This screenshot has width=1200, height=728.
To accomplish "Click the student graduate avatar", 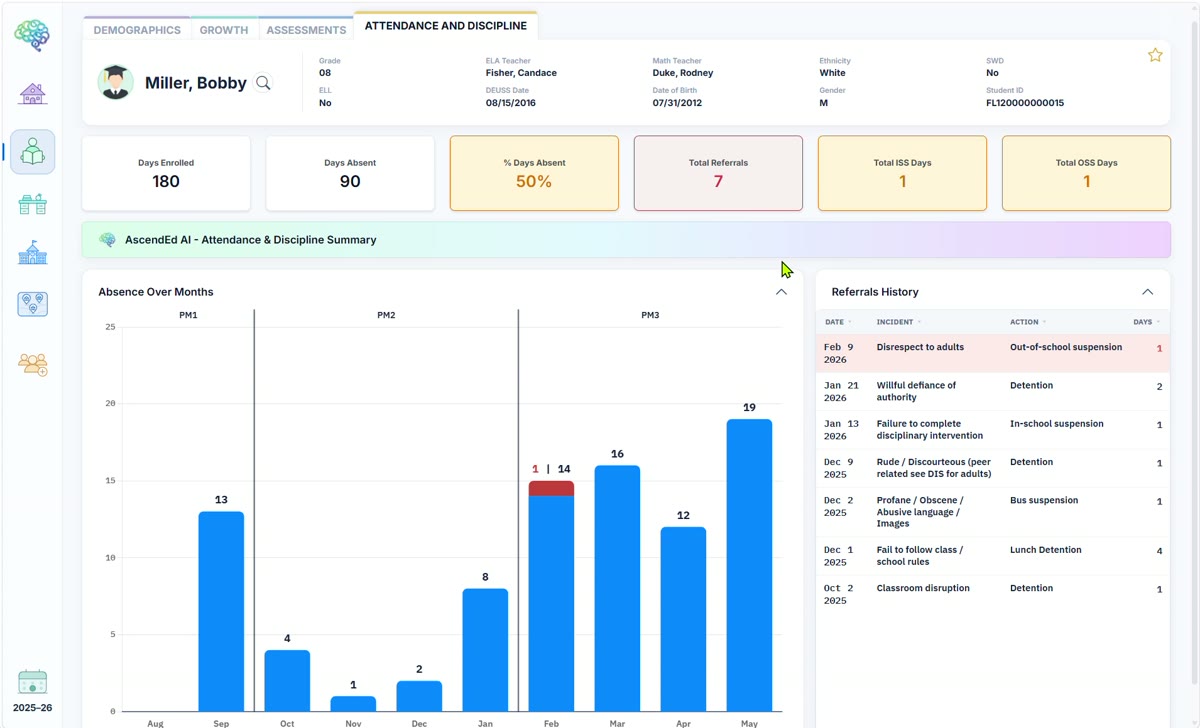I will [116, 82].
